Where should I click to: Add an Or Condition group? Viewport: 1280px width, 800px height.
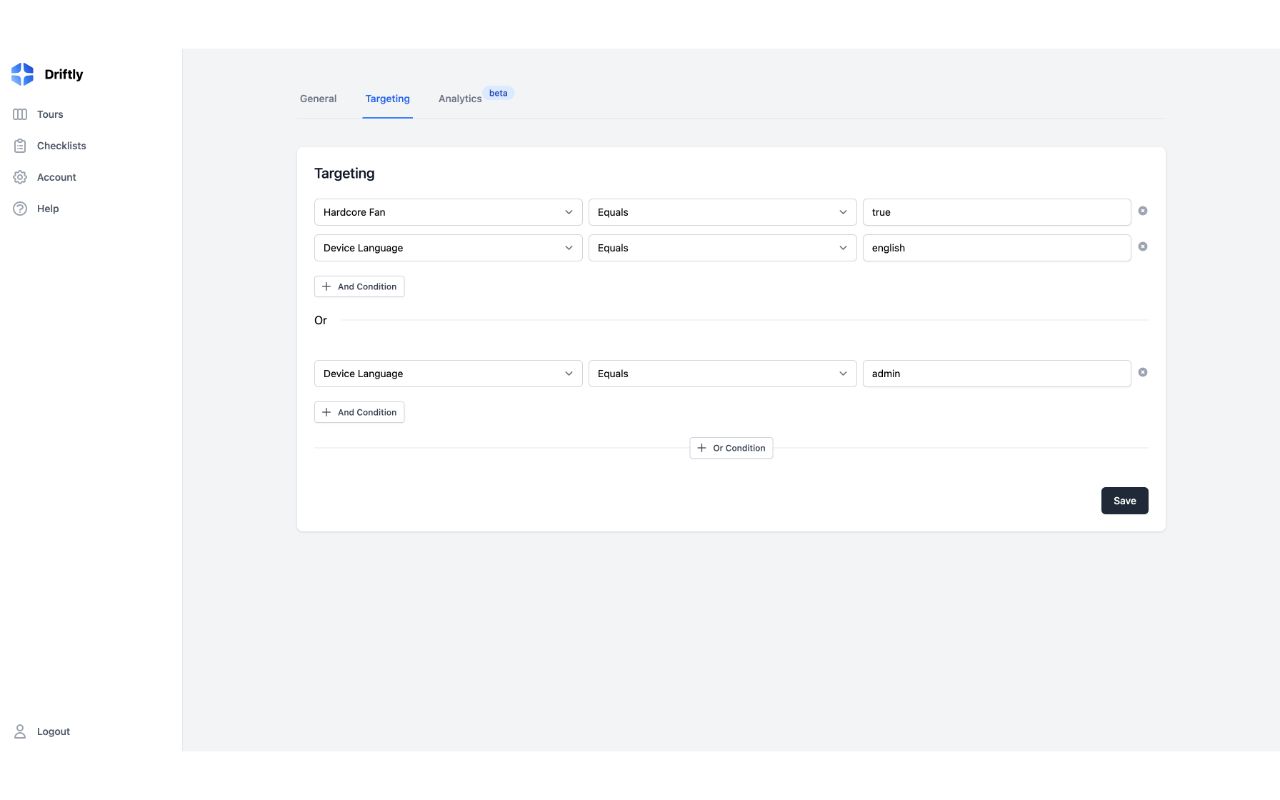point(731,448)
